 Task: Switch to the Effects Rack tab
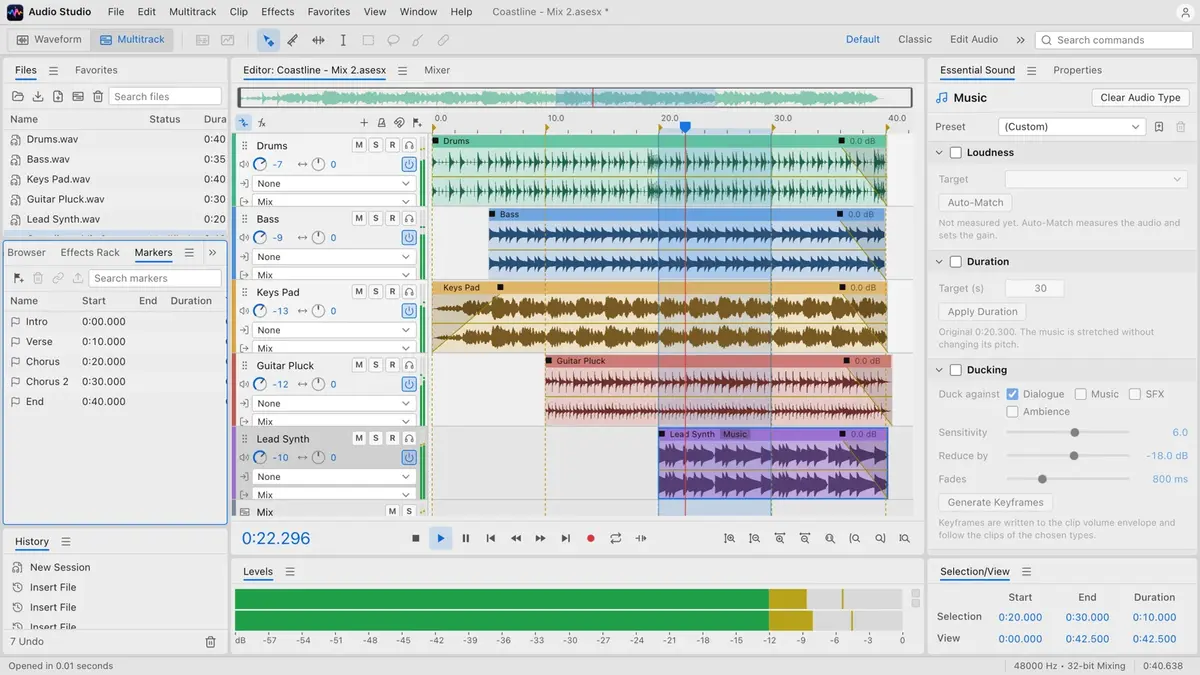click(90, 253)
